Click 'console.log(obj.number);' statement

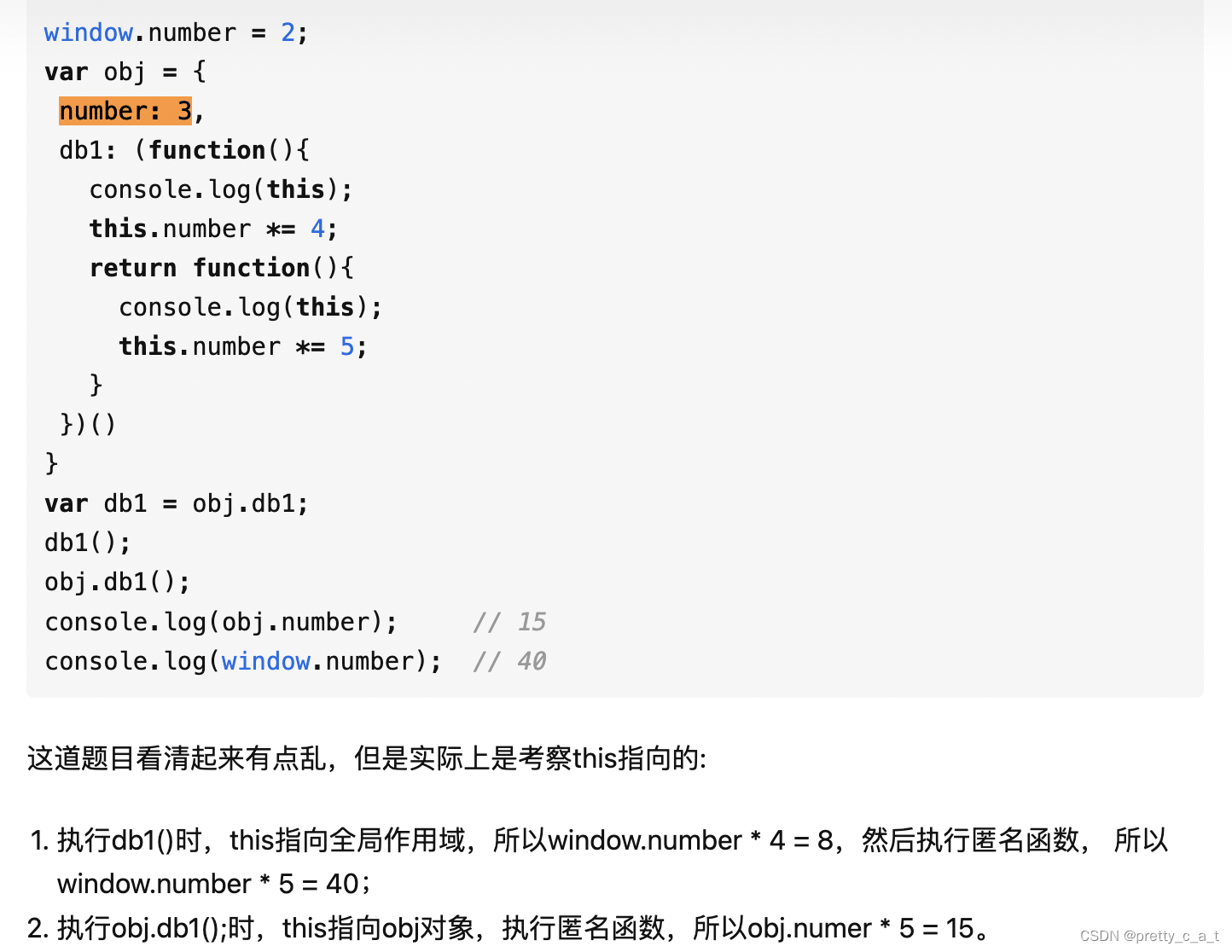click(x=221, y=622)
